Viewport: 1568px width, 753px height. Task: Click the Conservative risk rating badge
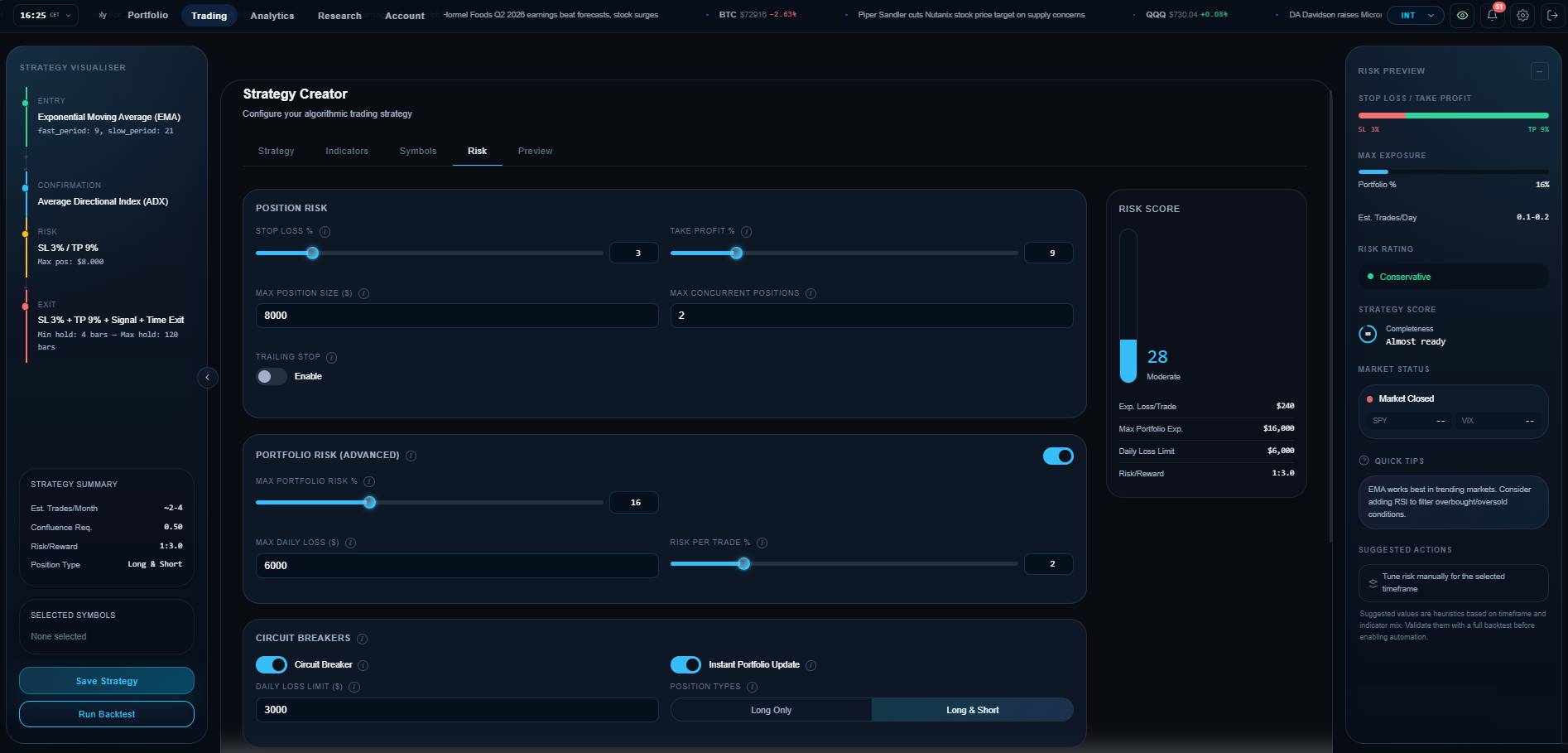(1453, 277)
